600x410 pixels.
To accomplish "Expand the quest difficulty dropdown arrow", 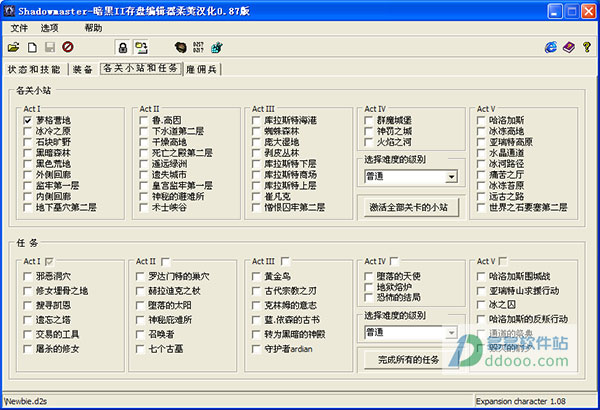I will 452,333.
